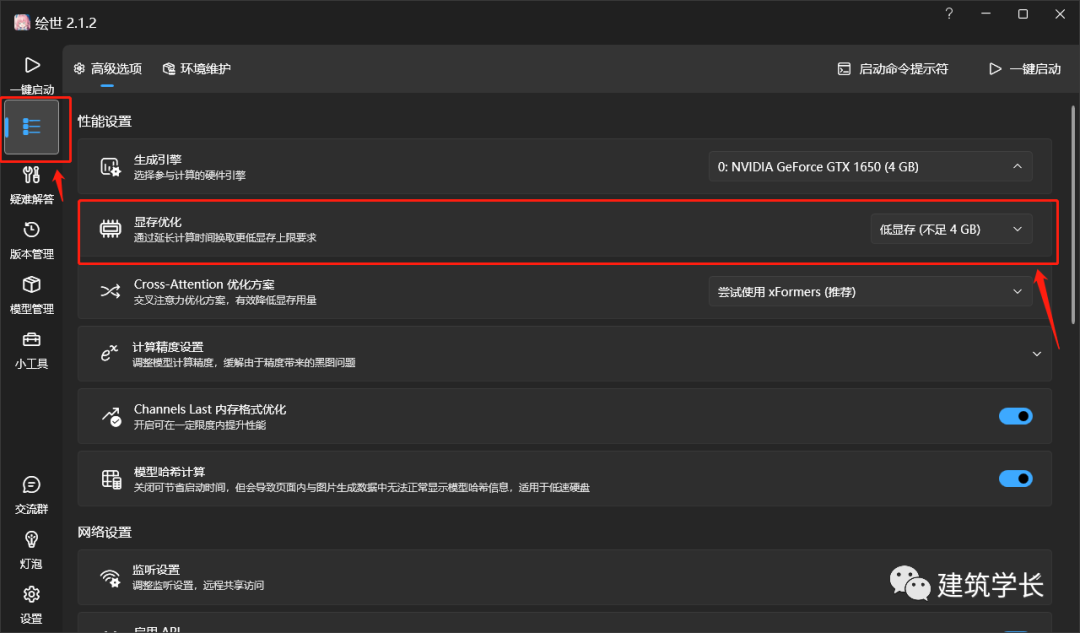Image resolution: width=1080 pixels, height=633 pixels.
Task: Disable 模型哈希计算
Action: pos(1015,478)
